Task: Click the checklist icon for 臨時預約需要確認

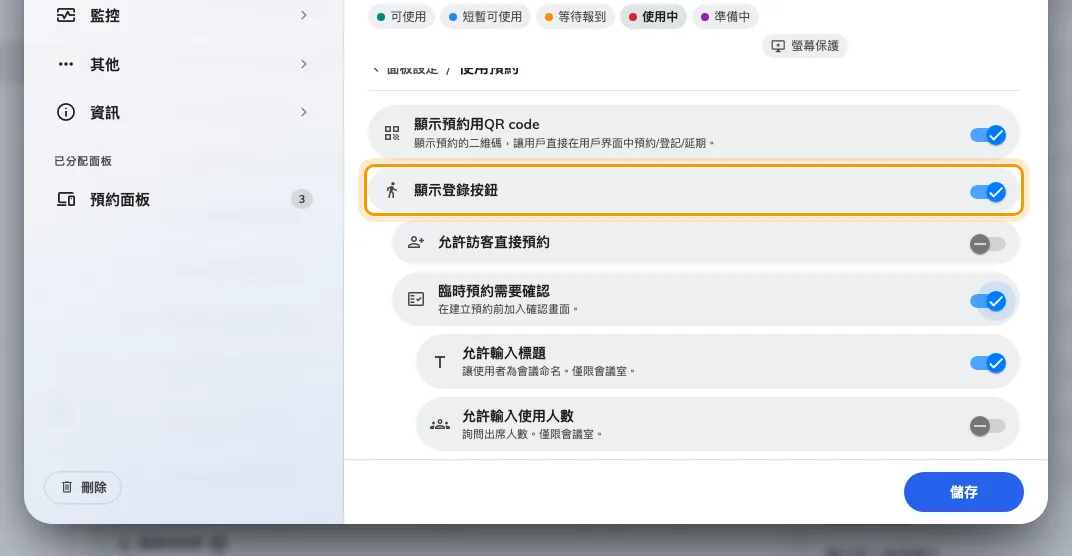Action: pos(416,299)
